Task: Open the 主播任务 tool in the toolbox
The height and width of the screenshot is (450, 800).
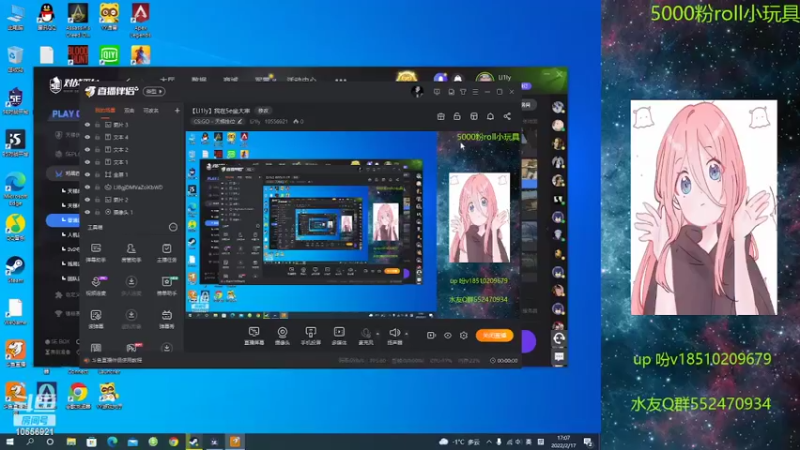Action: tap(166, 253)
